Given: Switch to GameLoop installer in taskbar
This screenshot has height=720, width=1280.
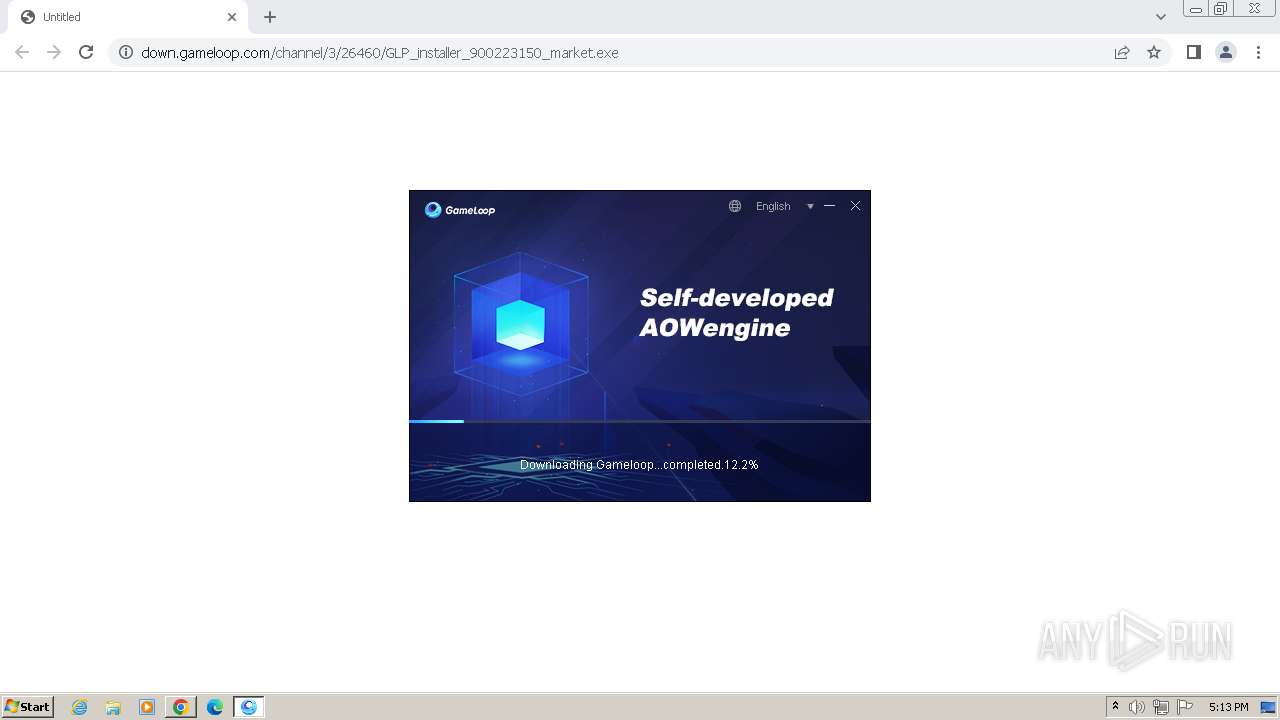Looking at the screenshot, I should [x=249, y=707].
